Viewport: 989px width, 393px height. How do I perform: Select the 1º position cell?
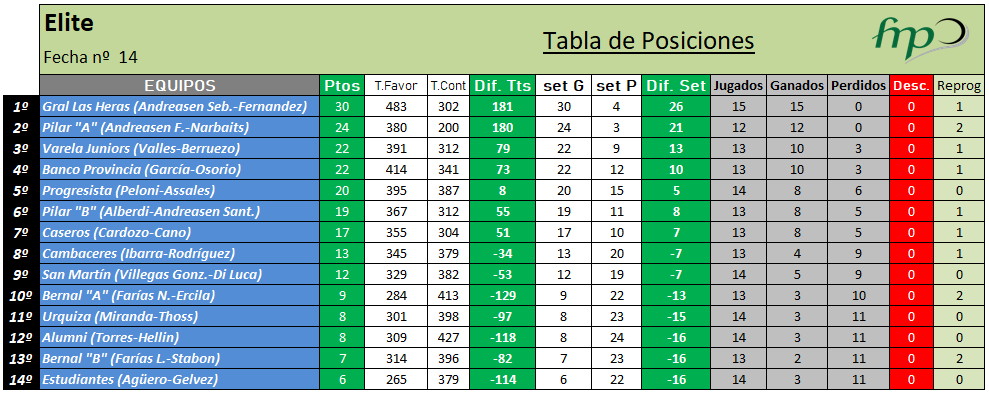[21, 107]
